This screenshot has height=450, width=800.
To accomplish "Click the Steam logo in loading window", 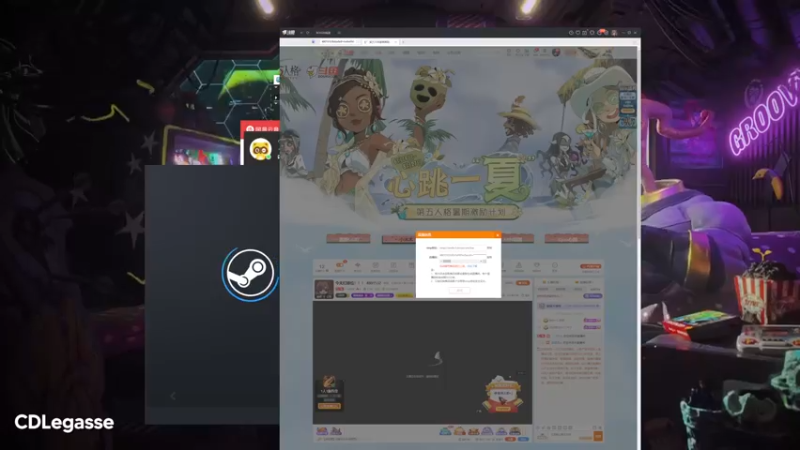I will click(250, 272).
